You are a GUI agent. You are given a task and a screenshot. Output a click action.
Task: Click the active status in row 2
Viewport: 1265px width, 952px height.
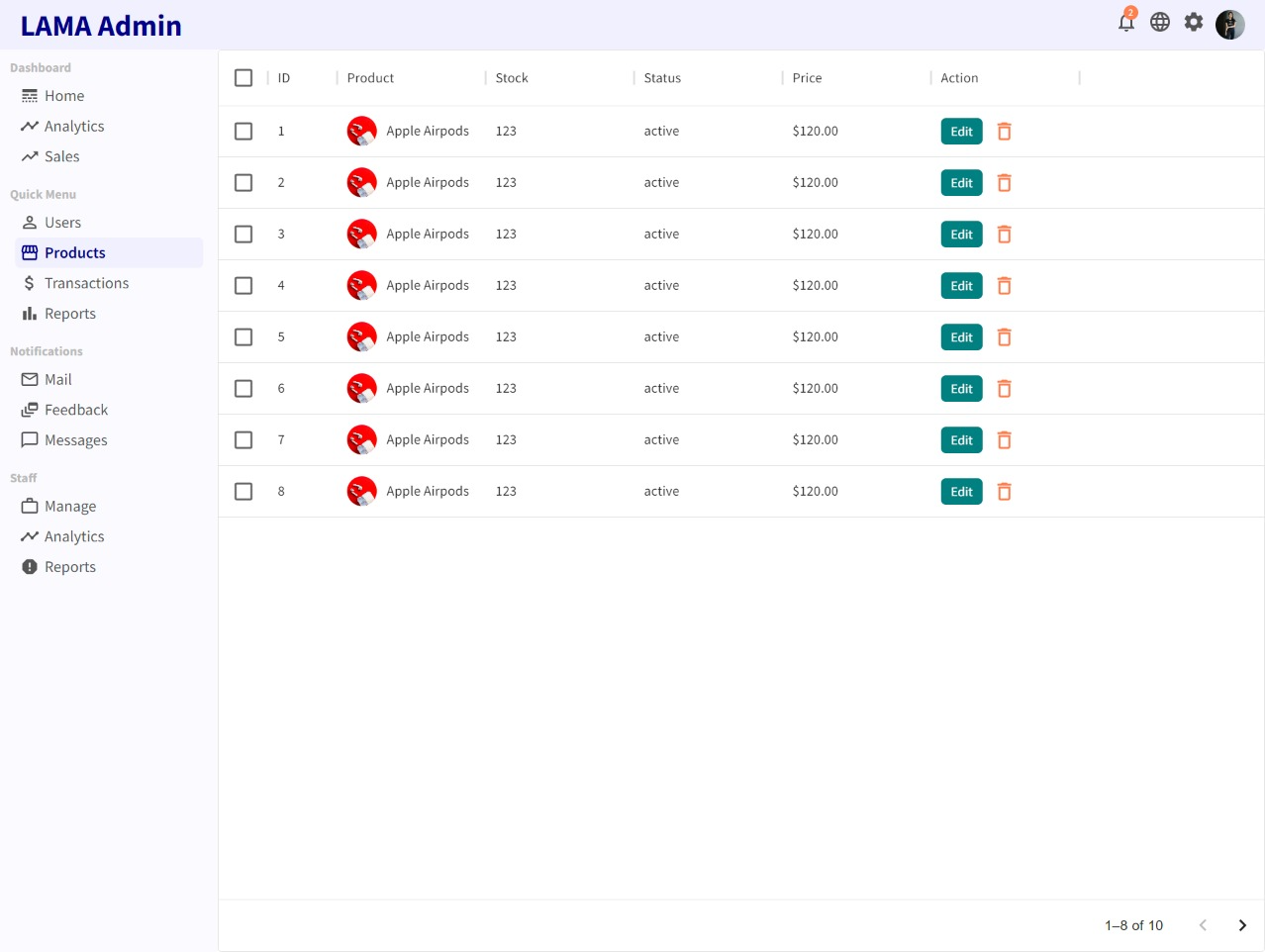661,182
